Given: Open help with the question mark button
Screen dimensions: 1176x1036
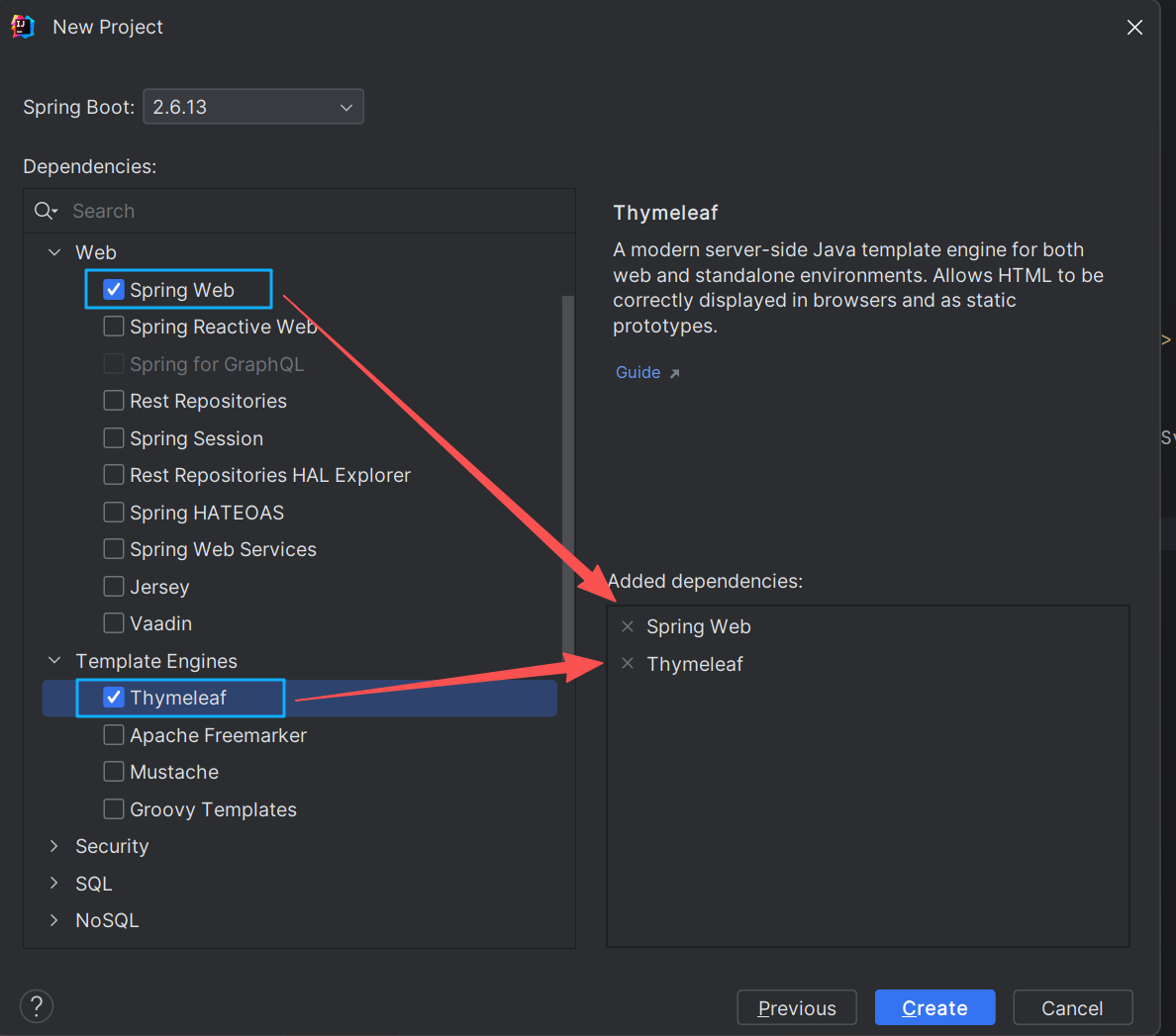Looking at the screenshot, I should (x=37, y=1006).
